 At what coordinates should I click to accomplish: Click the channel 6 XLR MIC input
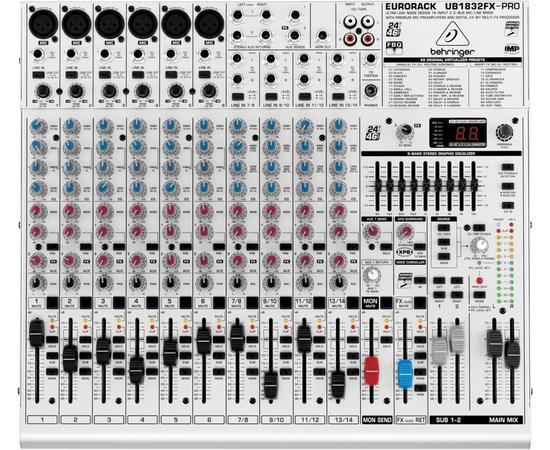(209, 24)
